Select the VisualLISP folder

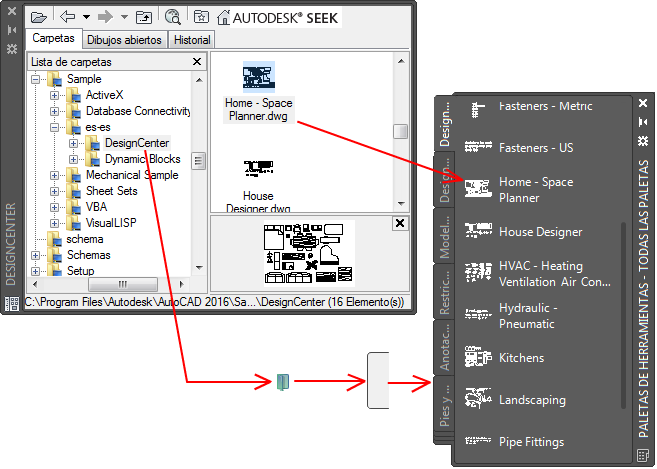coord(111,223)
